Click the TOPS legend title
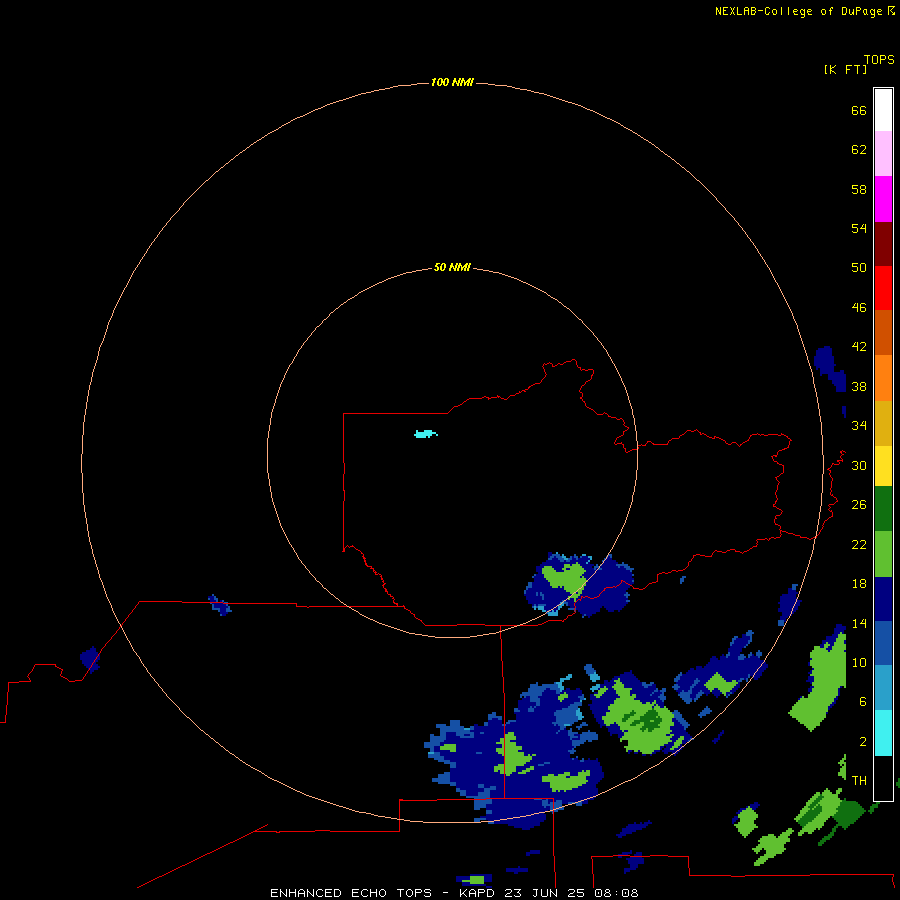Image resolution: width=900 pixels, height=900 pixels. (x=879, y=59)
